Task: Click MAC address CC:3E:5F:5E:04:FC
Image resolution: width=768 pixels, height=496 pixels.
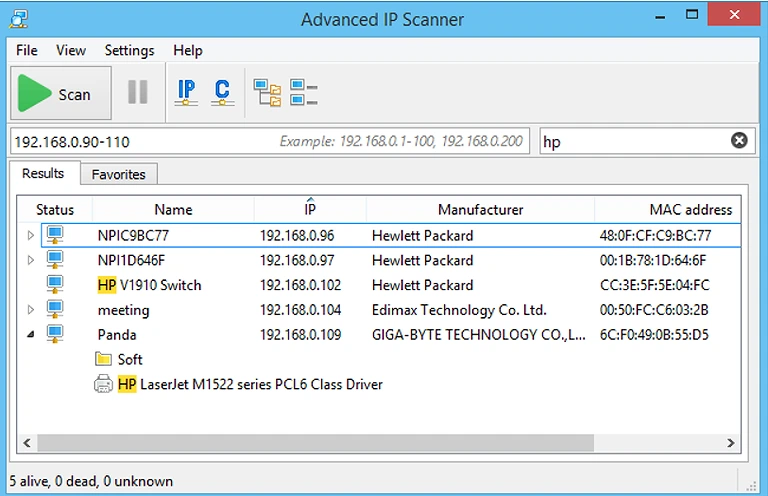Action: click(654, 285)
